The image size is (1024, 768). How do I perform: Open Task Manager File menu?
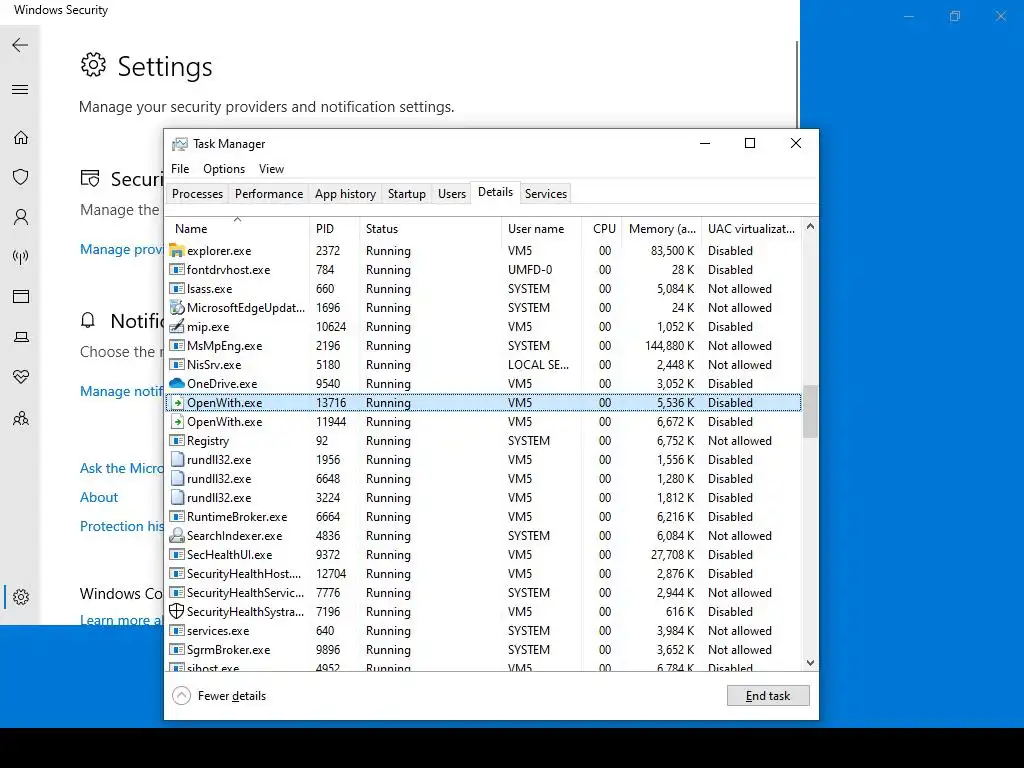click(180, 168)
